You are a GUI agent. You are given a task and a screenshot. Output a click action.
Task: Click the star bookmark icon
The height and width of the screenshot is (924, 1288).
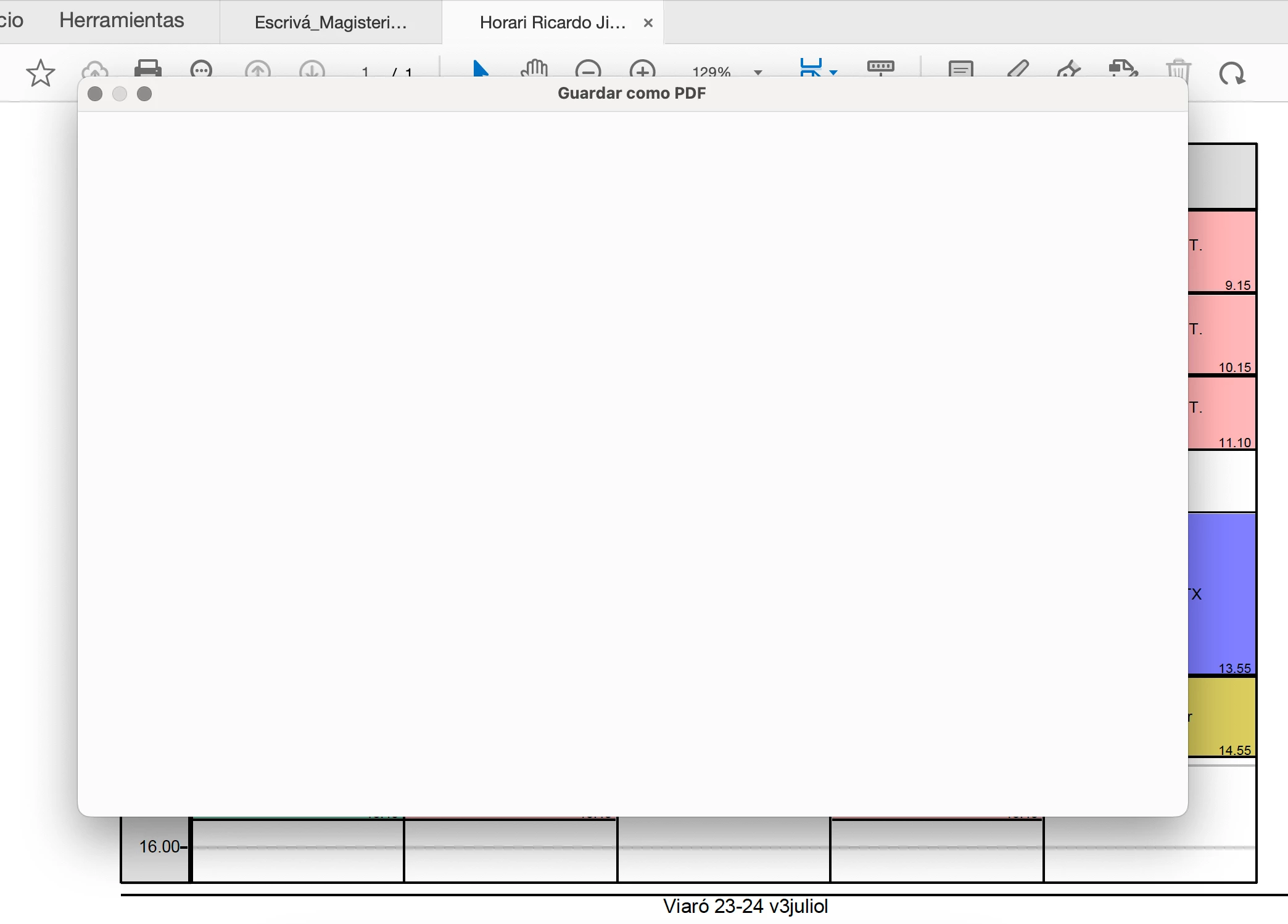click(x=41, y=73)
